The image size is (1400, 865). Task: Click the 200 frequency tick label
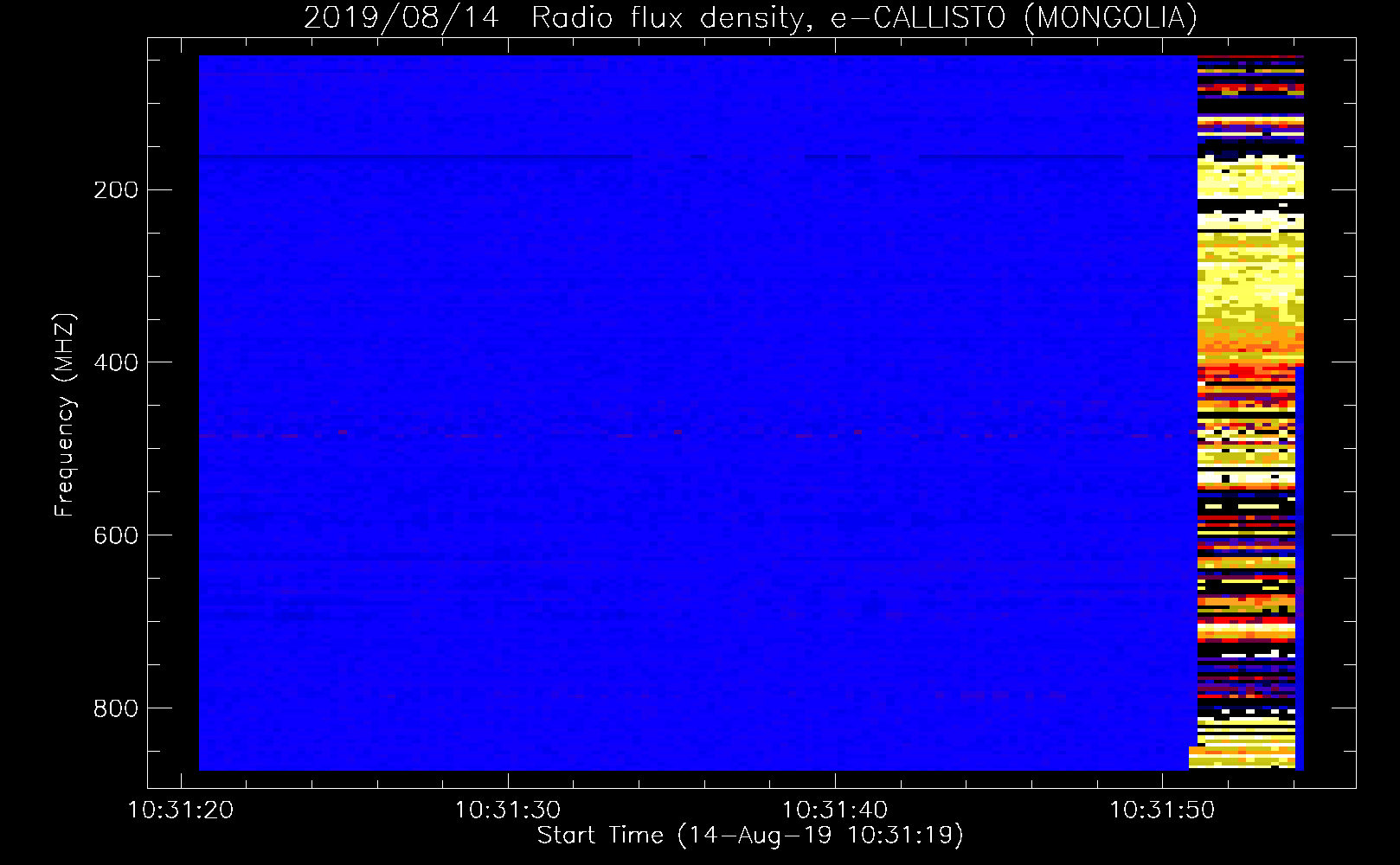(116, 190)
